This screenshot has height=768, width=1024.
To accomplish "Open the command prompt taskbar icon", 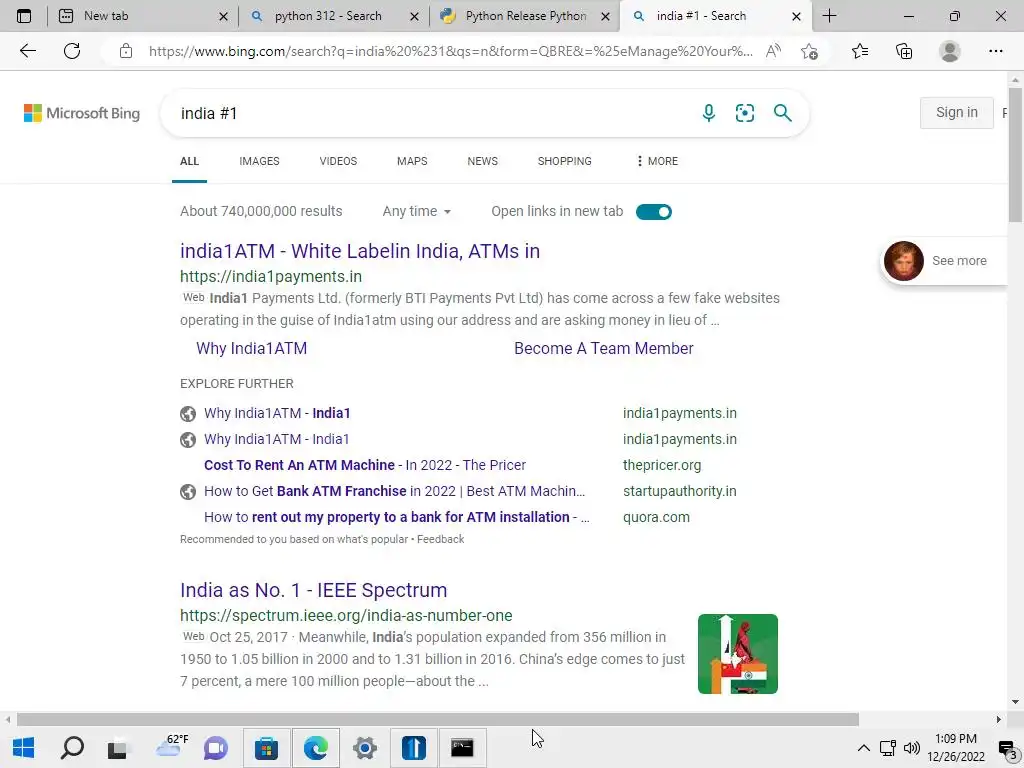I will tap(462, 748).
